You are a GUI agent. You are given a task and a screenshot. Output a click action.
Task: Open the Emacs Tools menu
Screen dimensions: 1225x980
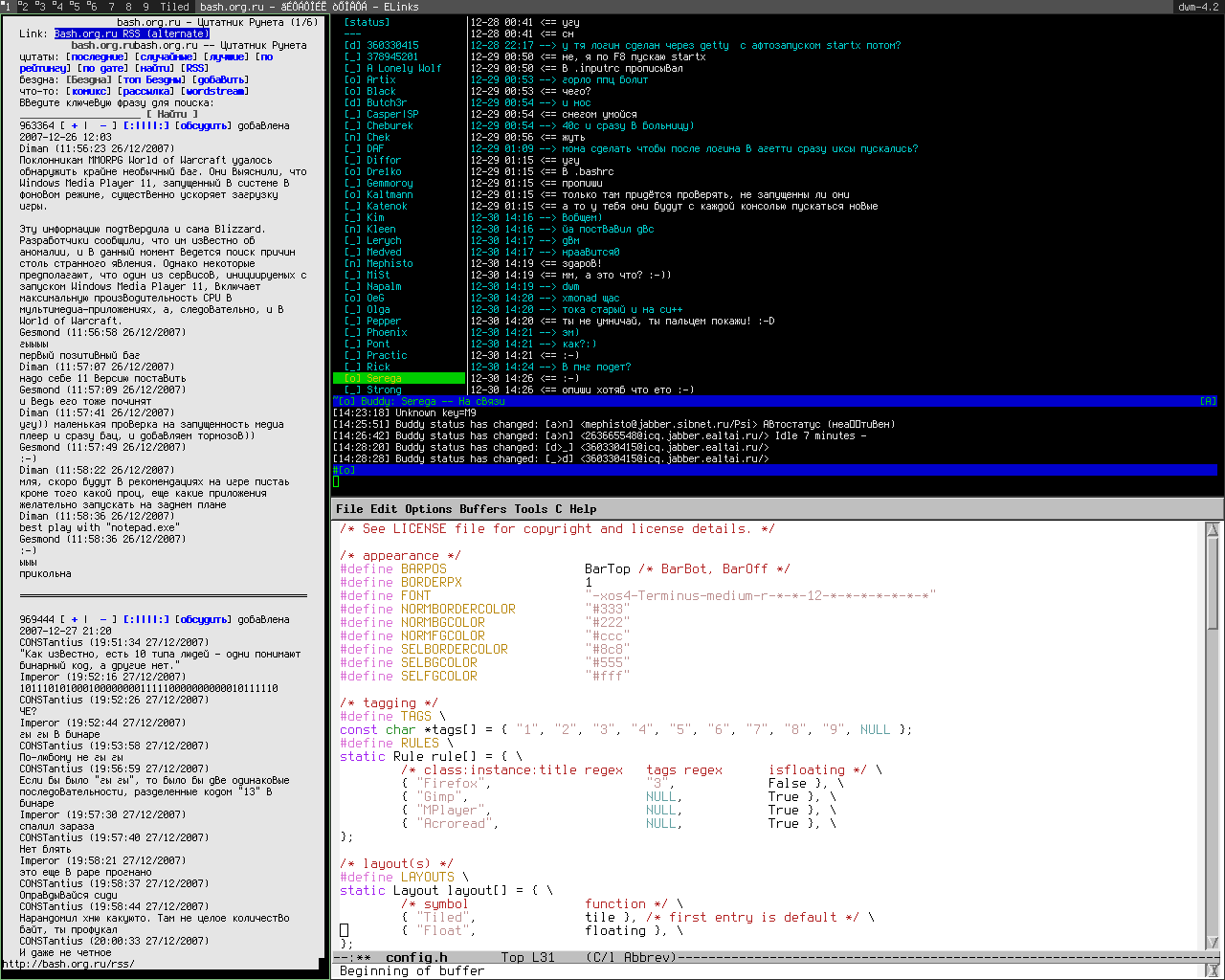(x=531, y=509)
